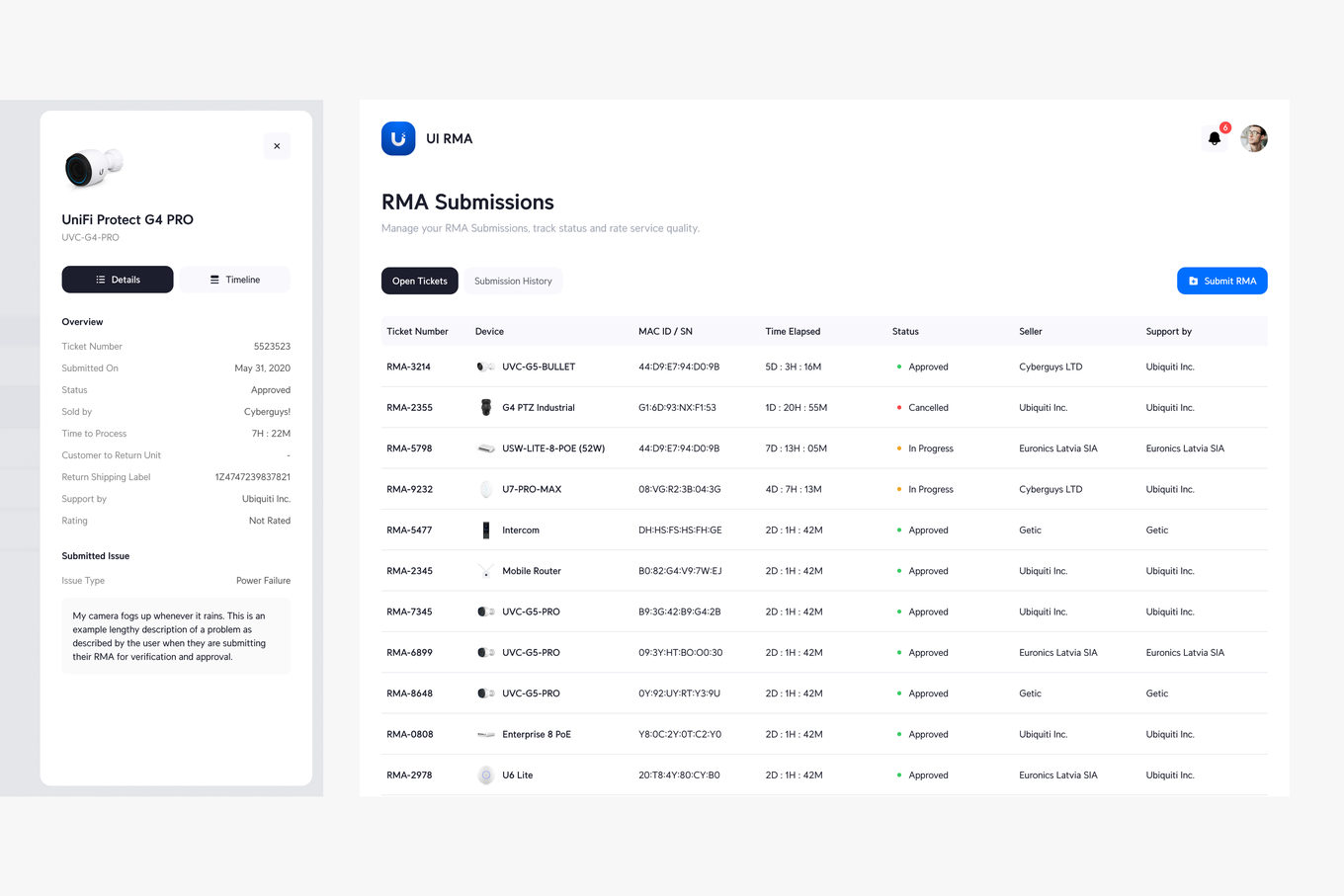Click seller Cyberguys LTD in row RMA-3214
Viewport: 1344px width, 896px height.
pyautogui.click(x=1050, y=367)
